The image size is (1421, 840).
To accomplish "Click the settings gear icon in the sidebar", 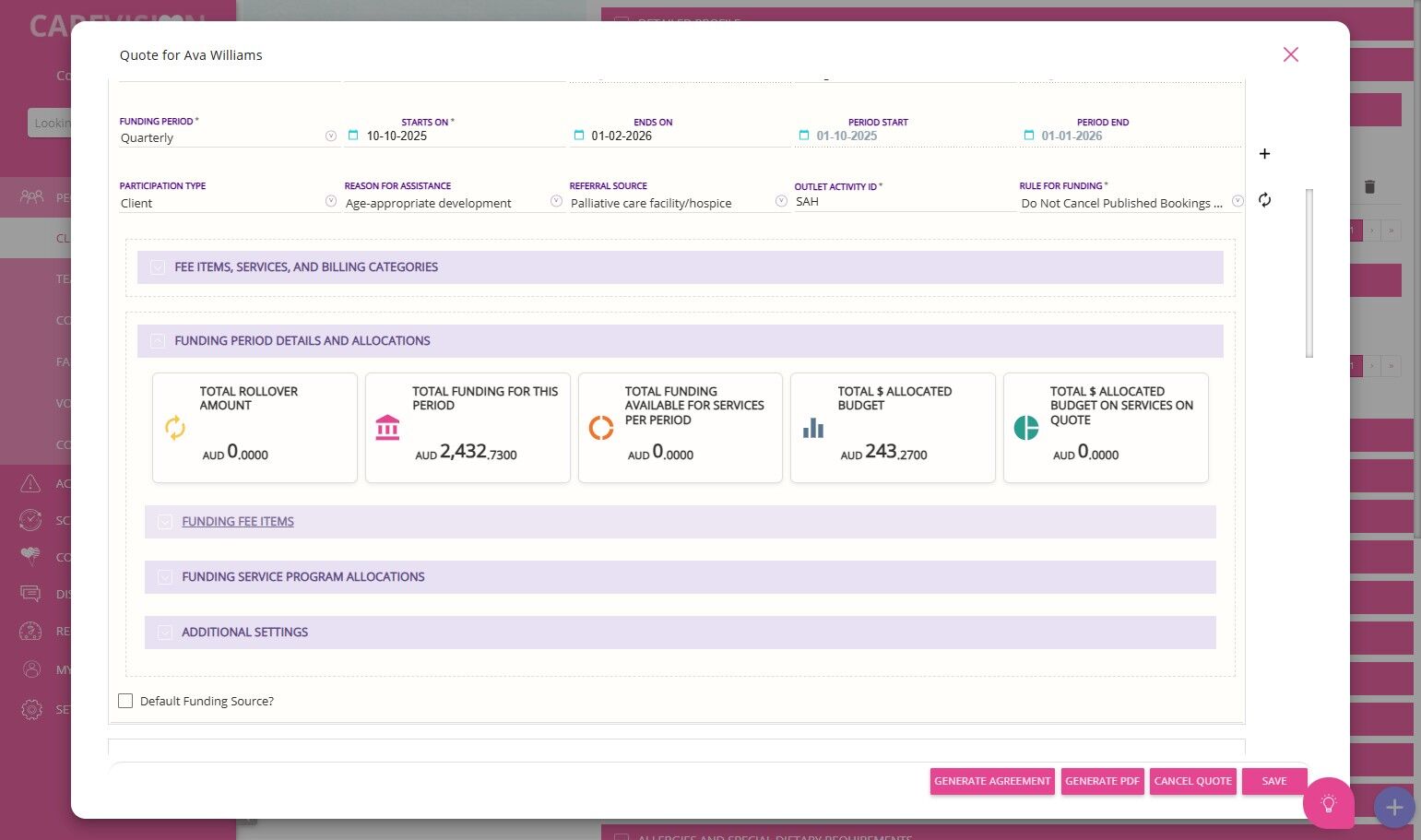I will [x=31, y=709].
